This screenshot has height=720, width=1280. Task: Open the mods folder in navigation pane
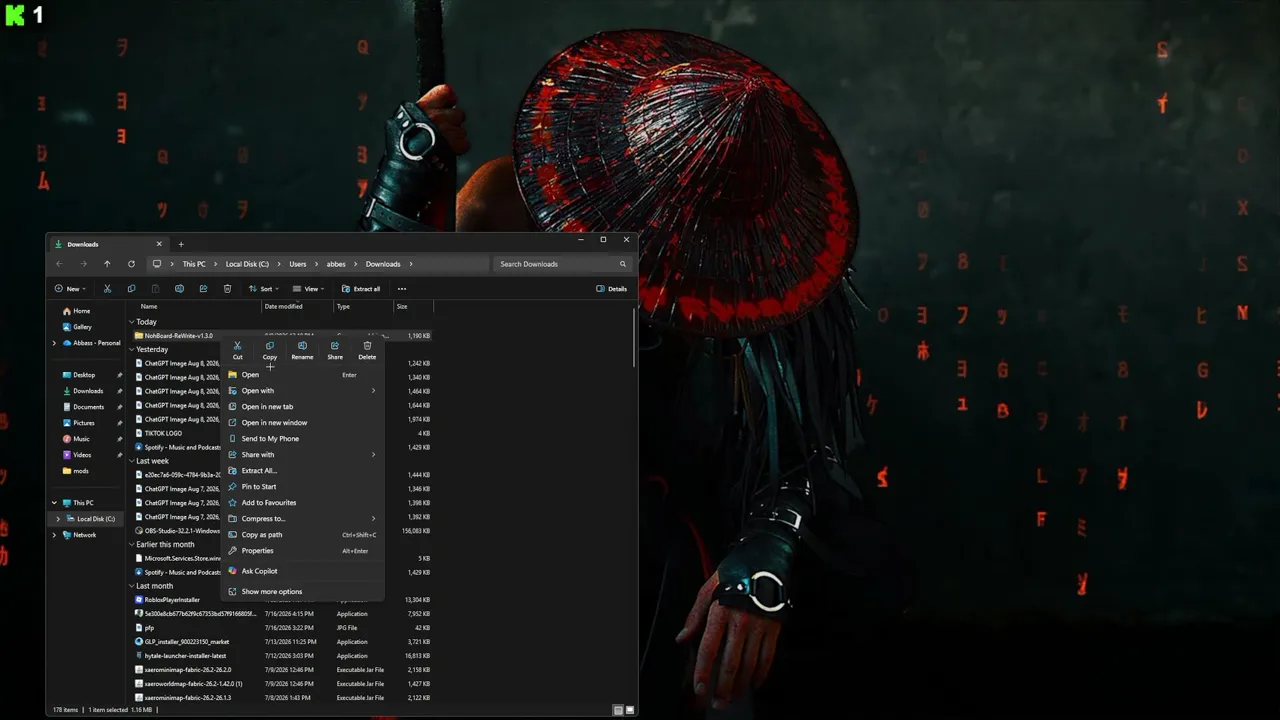point(81,471)
